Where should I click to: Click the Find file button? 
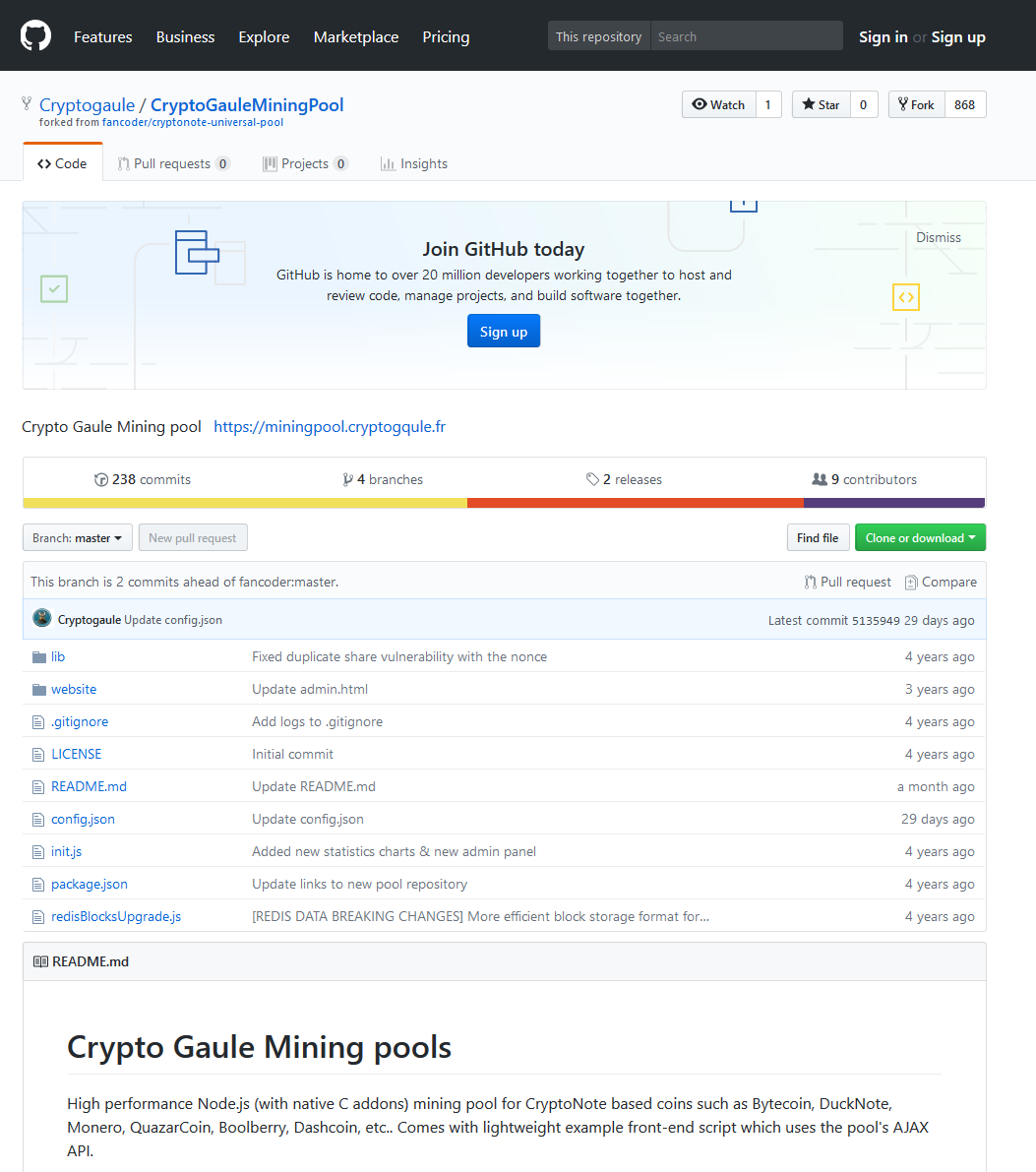pos(818,537)
